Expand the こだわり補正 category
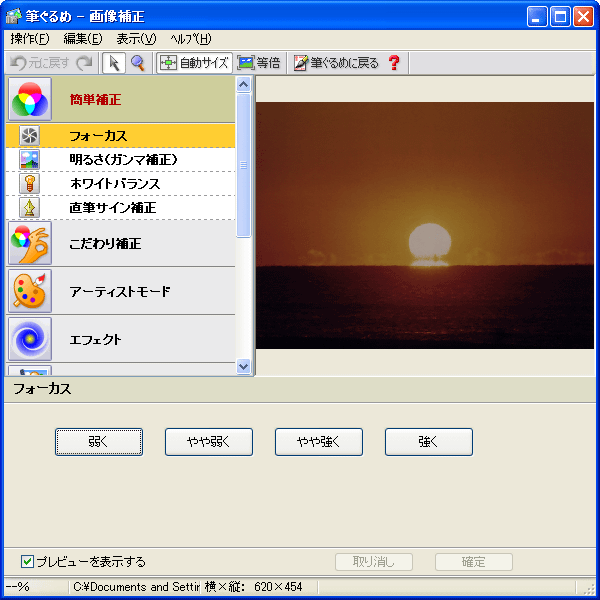 click(x=120, y=244)
